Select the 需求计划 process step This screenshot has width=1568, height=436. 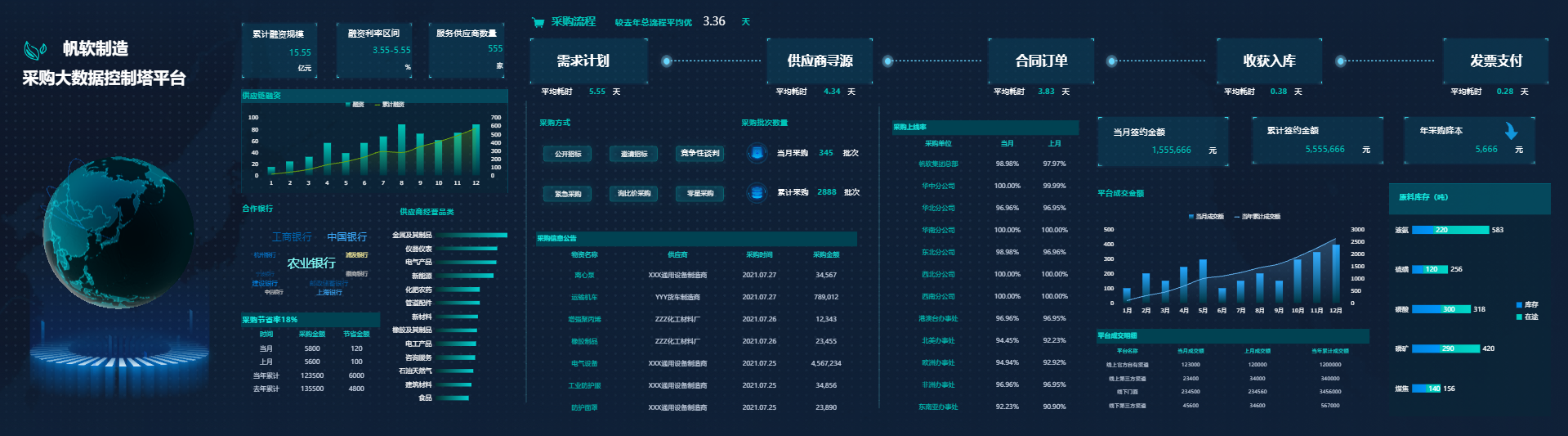coord(583,61)
